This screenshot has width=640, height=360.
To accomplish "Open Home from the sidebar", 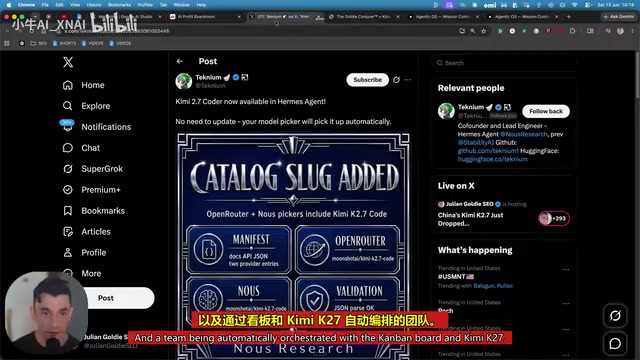I will click(x=84, y=85).
